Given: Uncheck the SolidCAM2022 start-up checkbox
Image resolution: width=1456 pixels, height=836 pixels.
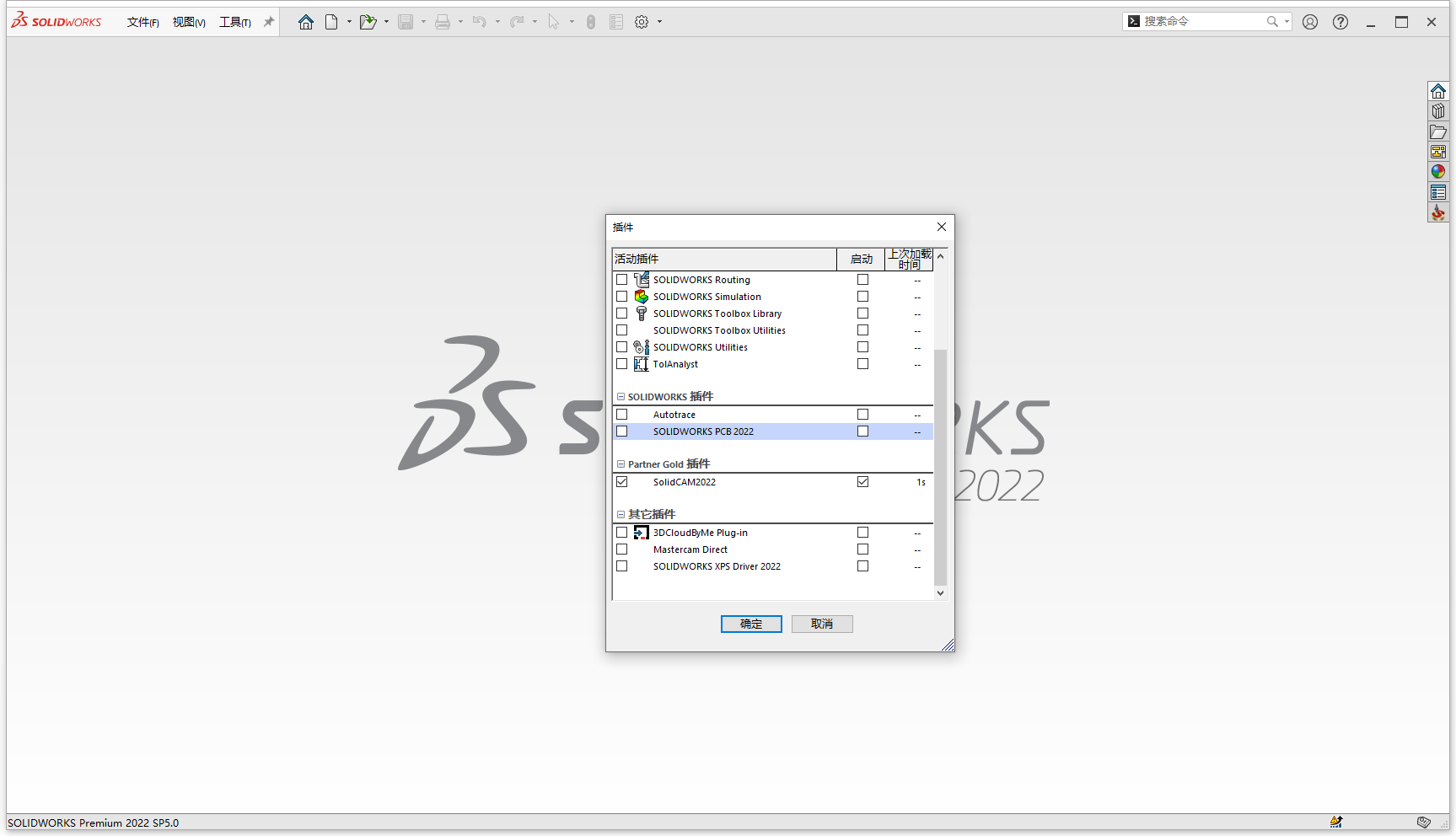Looking at the screenshot, I should (x=862, y=482).
